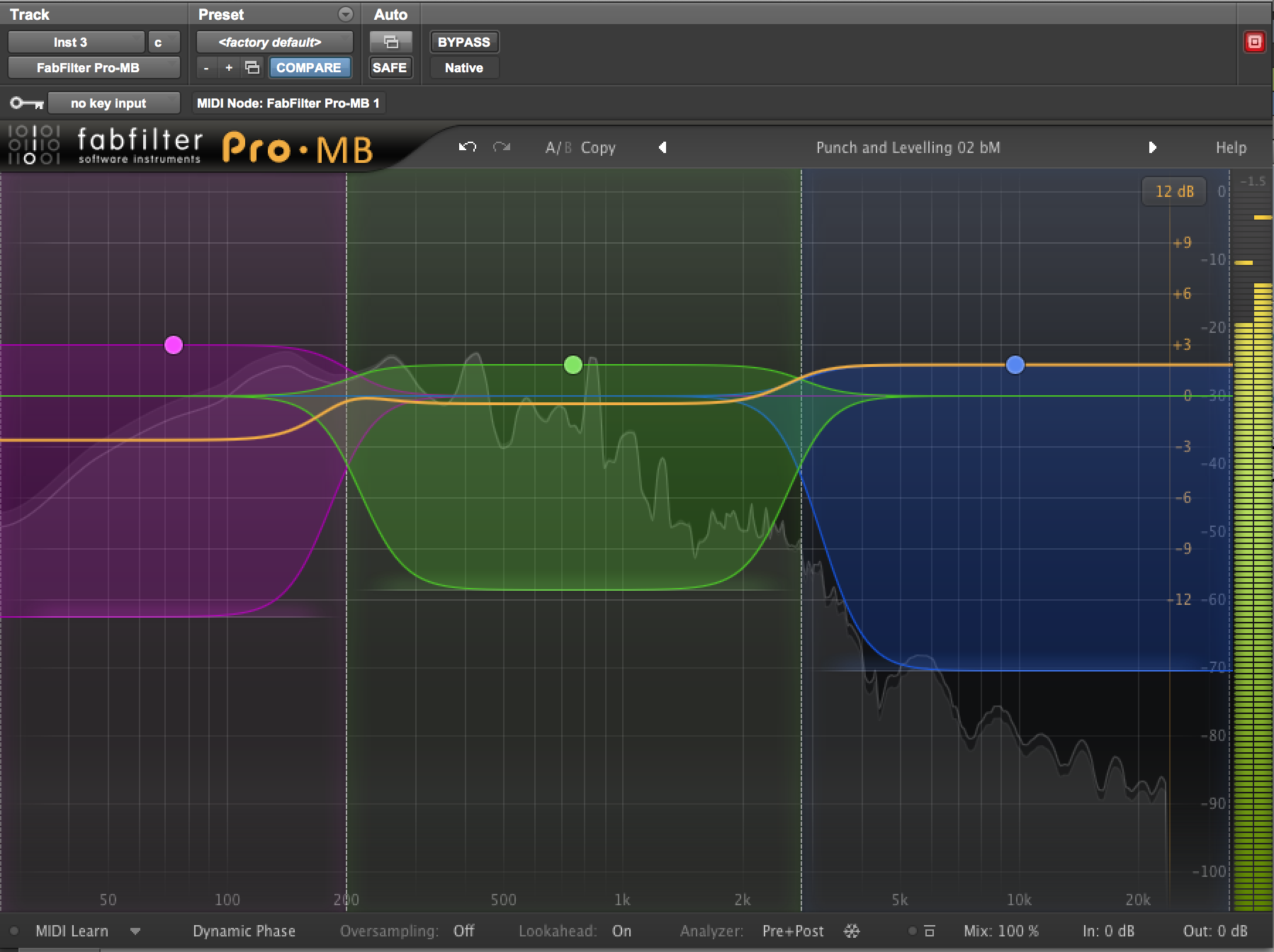Open the 12 dB display range menu
The width and height of the screenshot is (1274, 952).
point(1174,191)
